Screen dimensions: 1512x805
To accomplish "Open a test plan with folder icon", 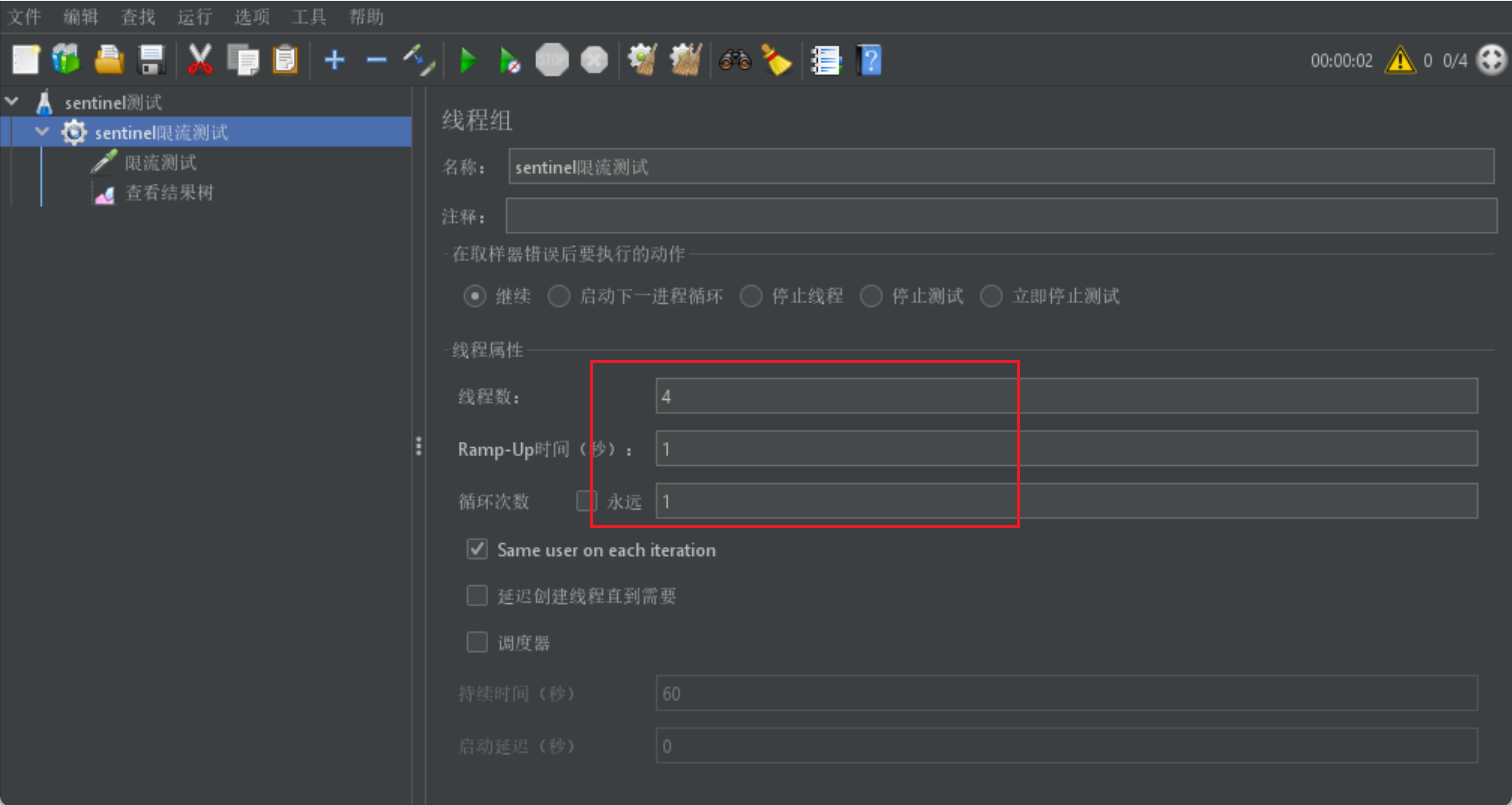I will (x=109, y=60).
